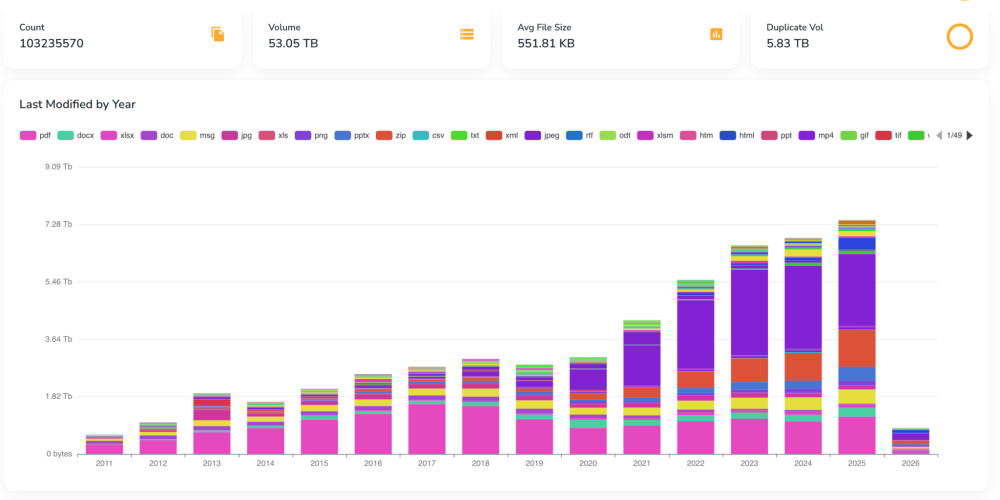The image size is (1000, 500).
Task: Hide mp4 series in legend
Action: pyautogui.click(x=817, y=135)
